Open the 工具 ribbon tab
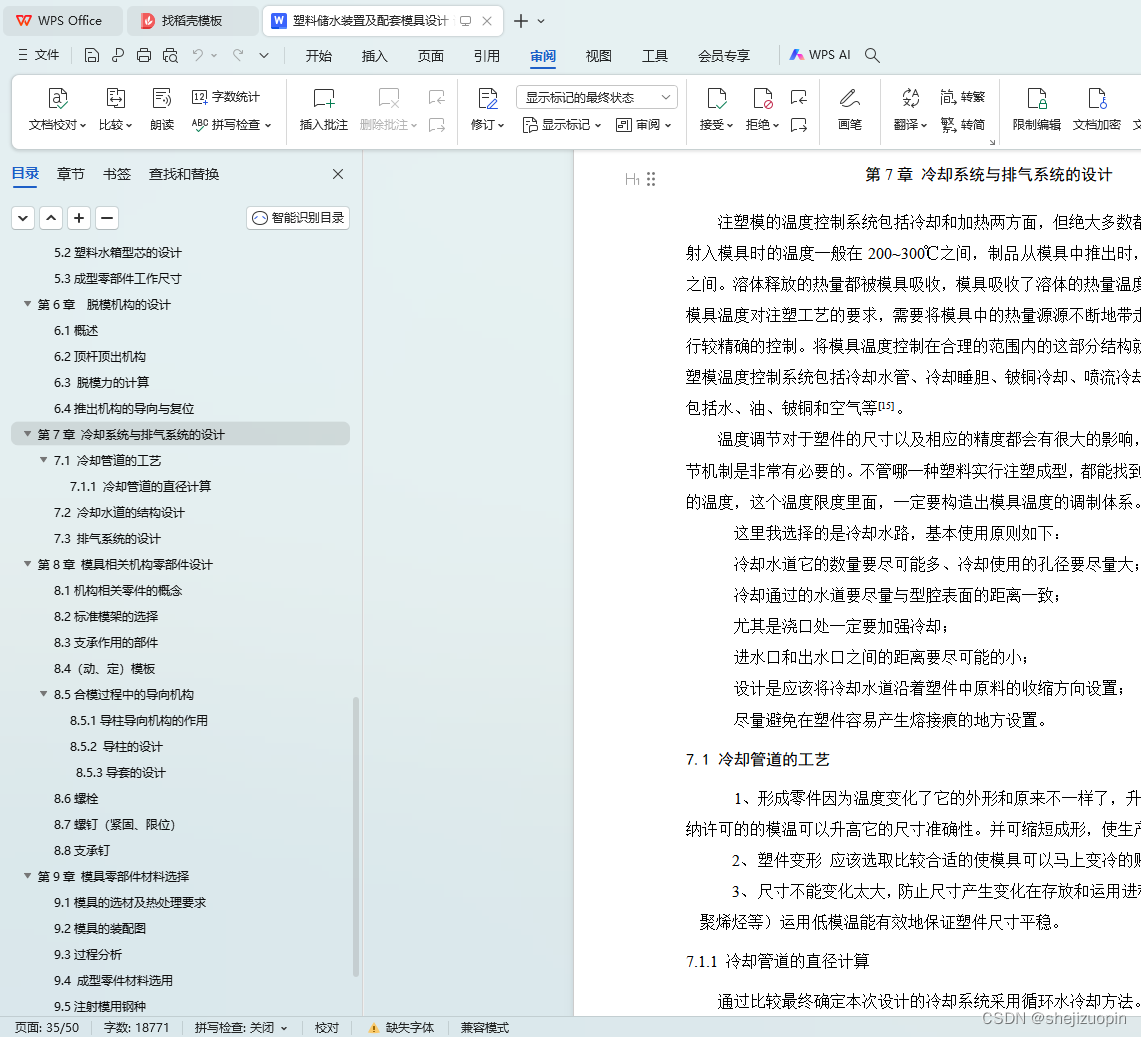This screenshot has height=1037, width=1141. click(655, 55)
